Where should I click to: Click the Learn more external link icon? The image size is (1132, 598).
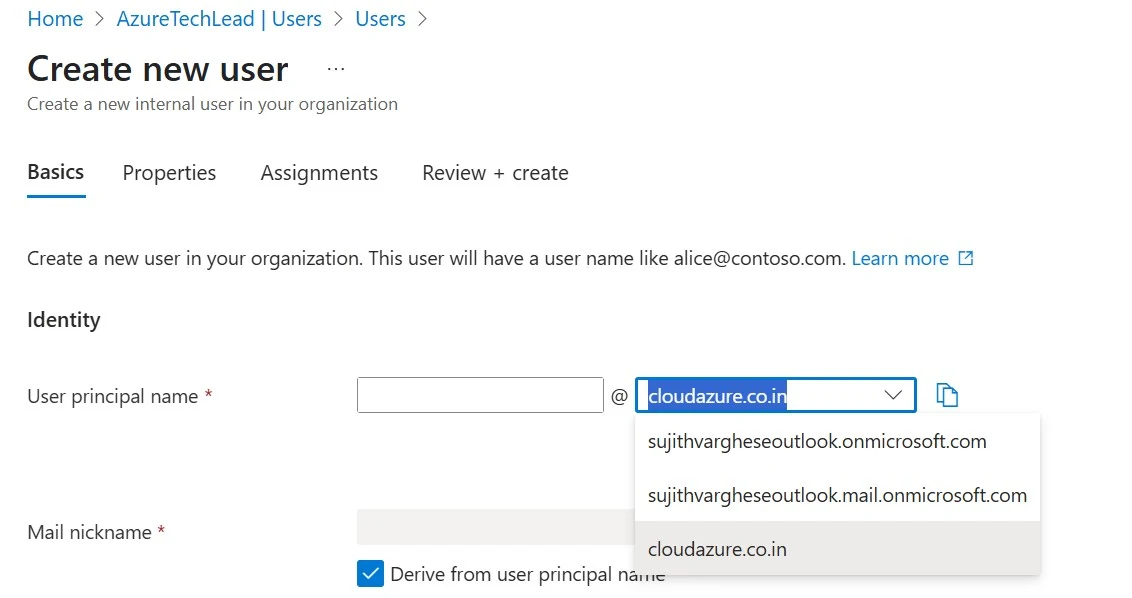(x=965, y=258)
